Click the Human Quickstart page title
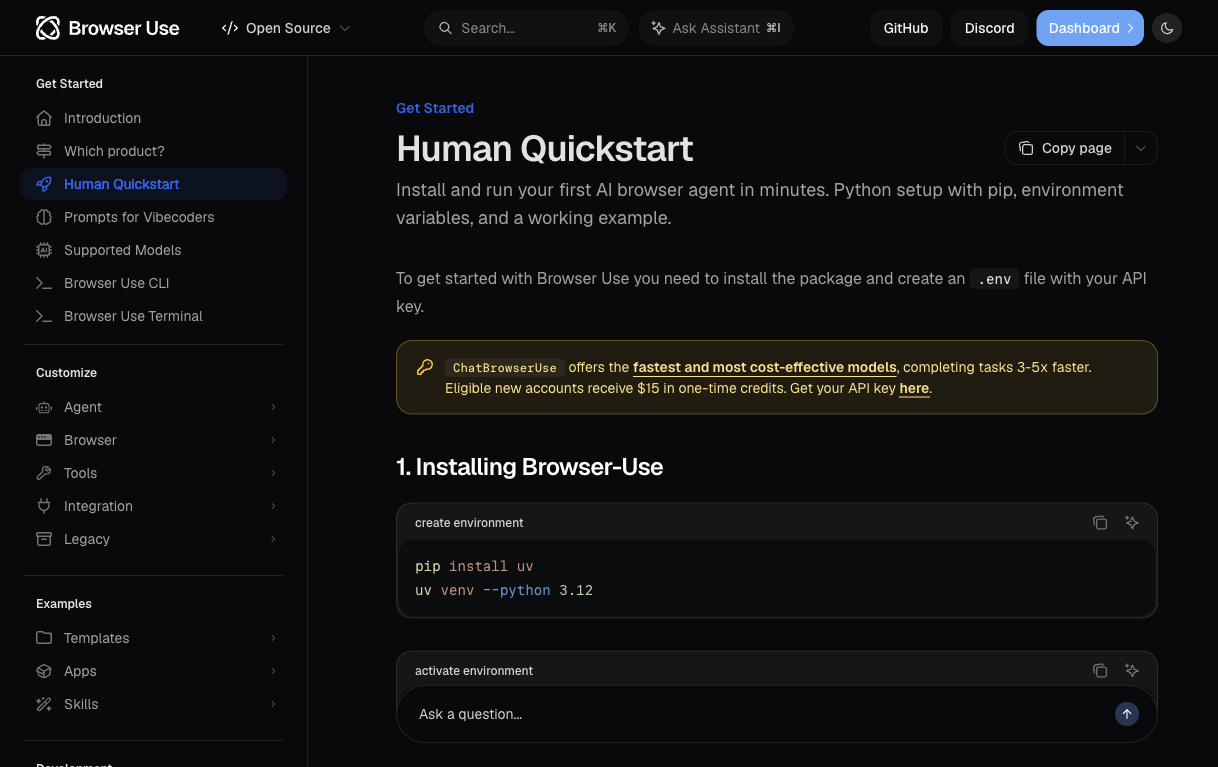This screenshot has height=767, width=1218. click(545, 148)
